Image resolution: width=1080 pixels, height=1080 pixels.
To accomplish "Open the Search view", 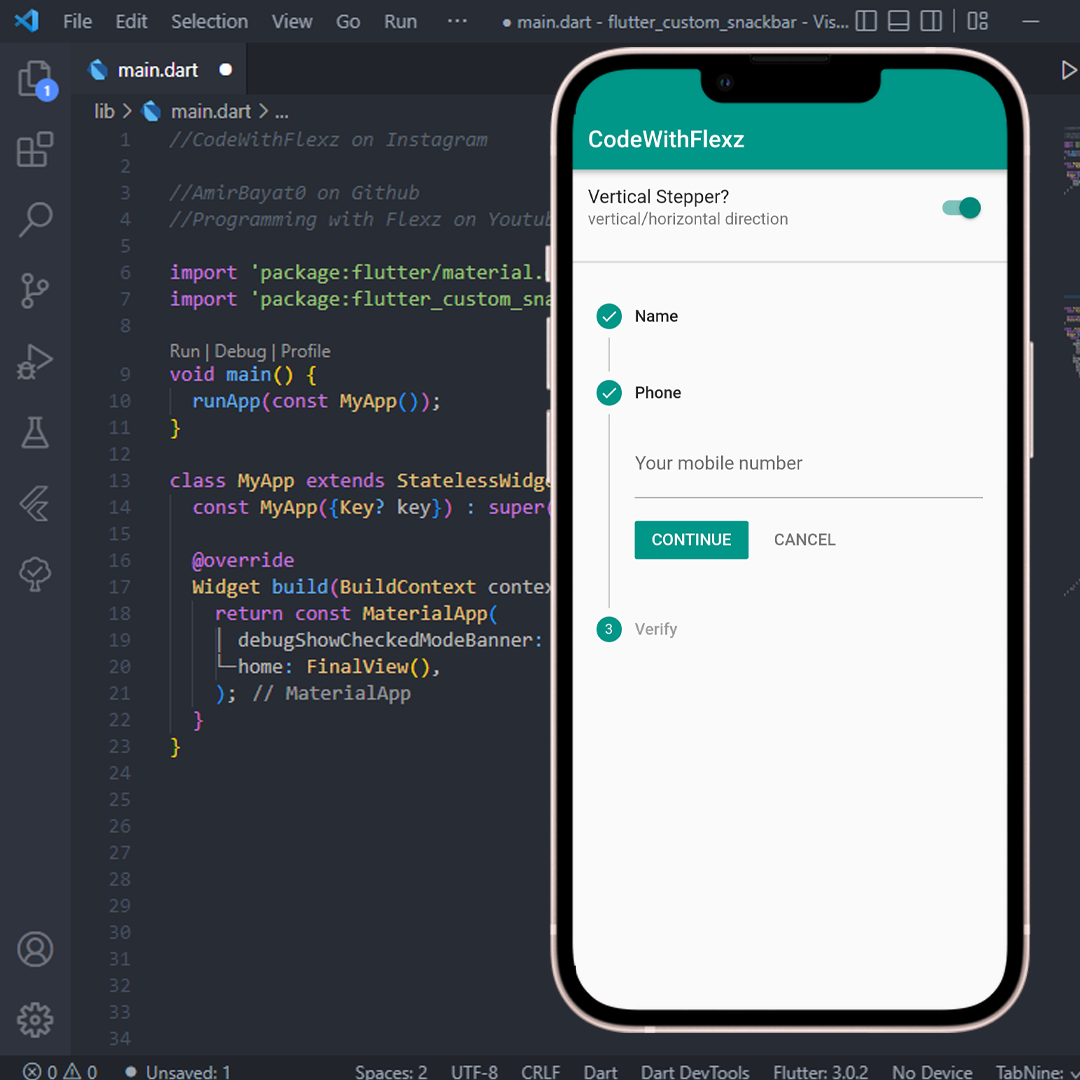I will [x=35, y=219].
